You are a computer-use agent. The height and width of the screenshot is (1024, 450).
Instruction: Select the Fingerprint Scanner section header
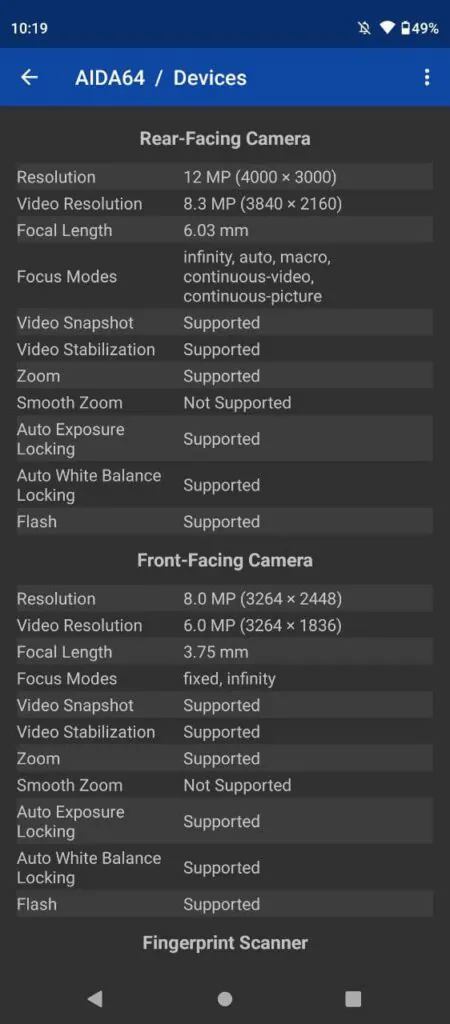pos(225,943)
